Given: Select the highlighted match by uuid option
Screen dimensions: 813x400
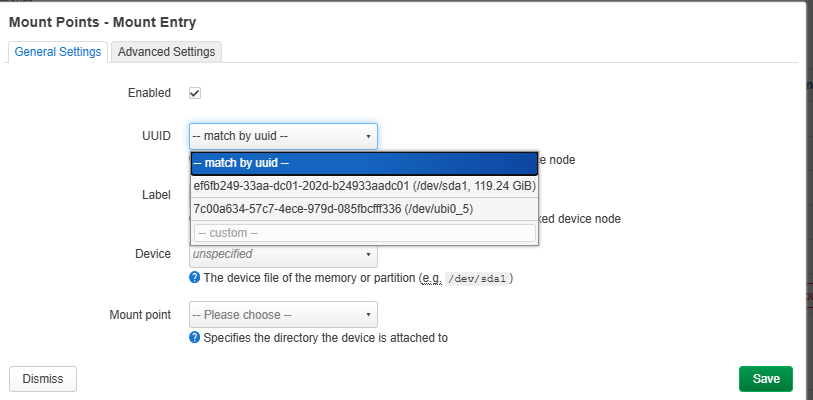Looking at the screenshot, I should pyautogui.click(x=364, y=163).
